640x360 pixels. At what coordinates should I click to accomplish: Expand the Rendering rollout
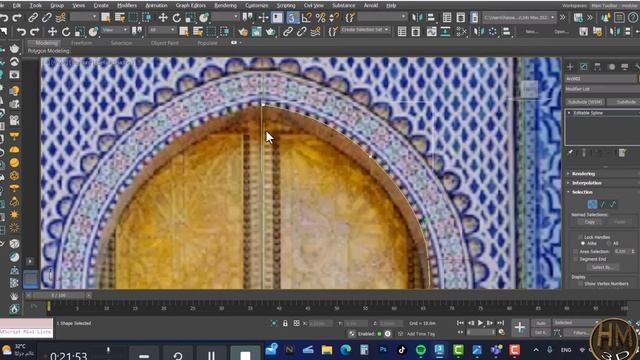coord(583,173)
